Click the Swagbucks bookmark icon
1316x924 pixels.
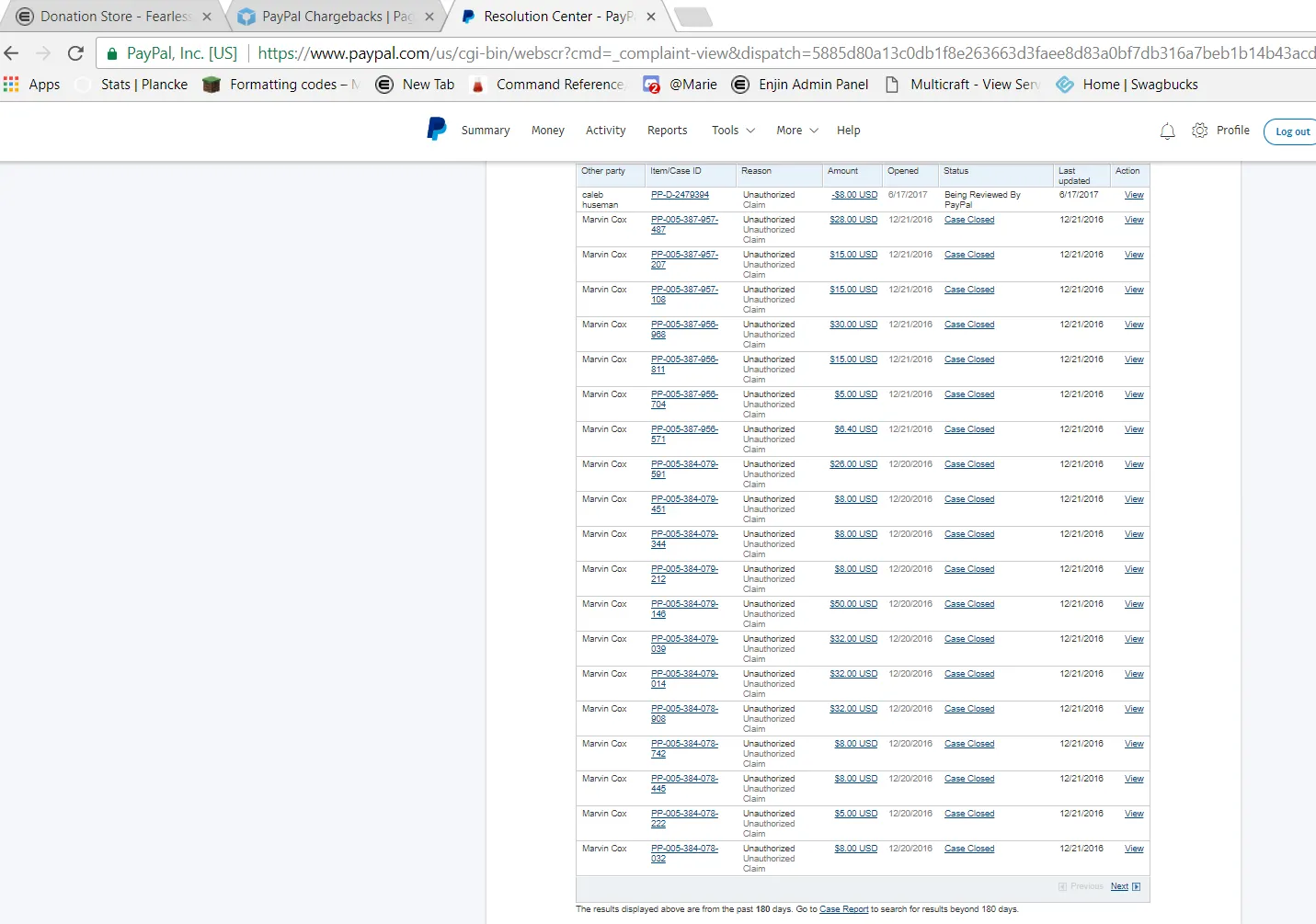pos(1065,85)
